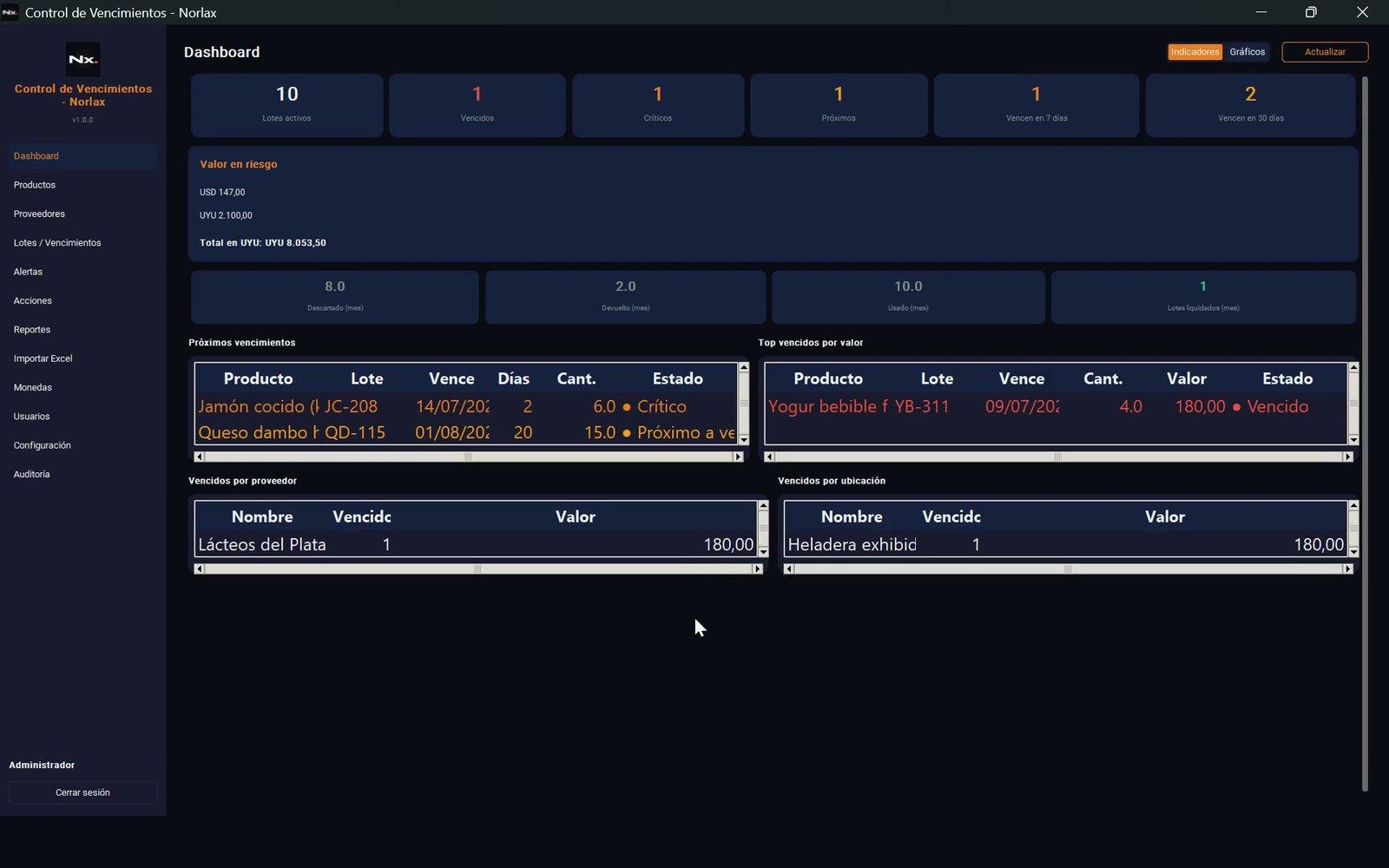This screenshot has height=868, width=1389.
Task: Open the Auditoría section
Action: 83,474
